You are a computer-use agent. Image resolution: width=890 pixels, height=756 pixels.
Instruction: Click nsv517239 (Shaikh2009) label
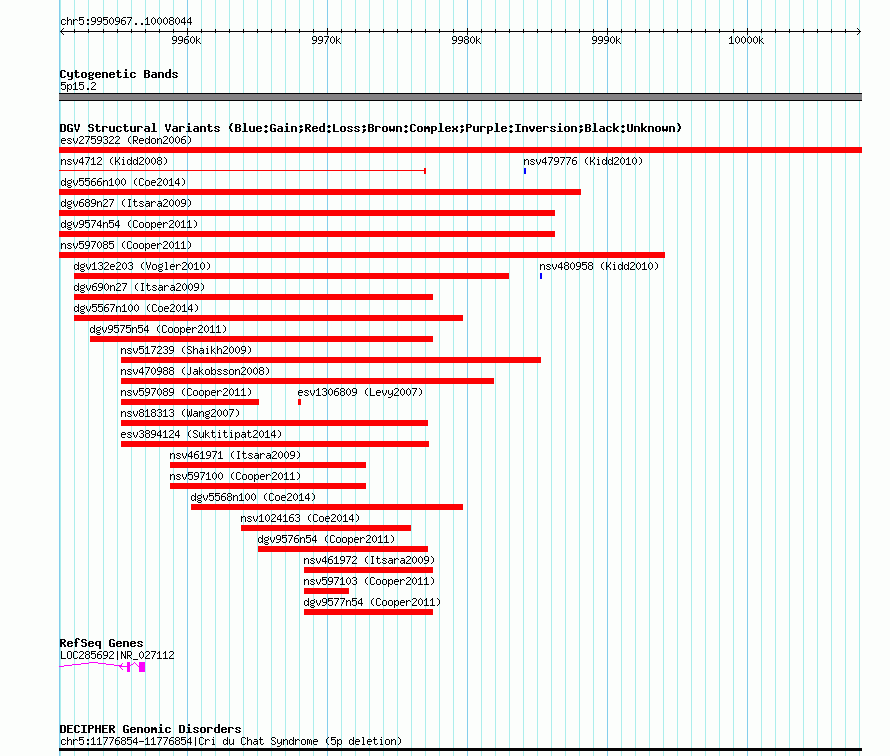(x=186, y=350)
